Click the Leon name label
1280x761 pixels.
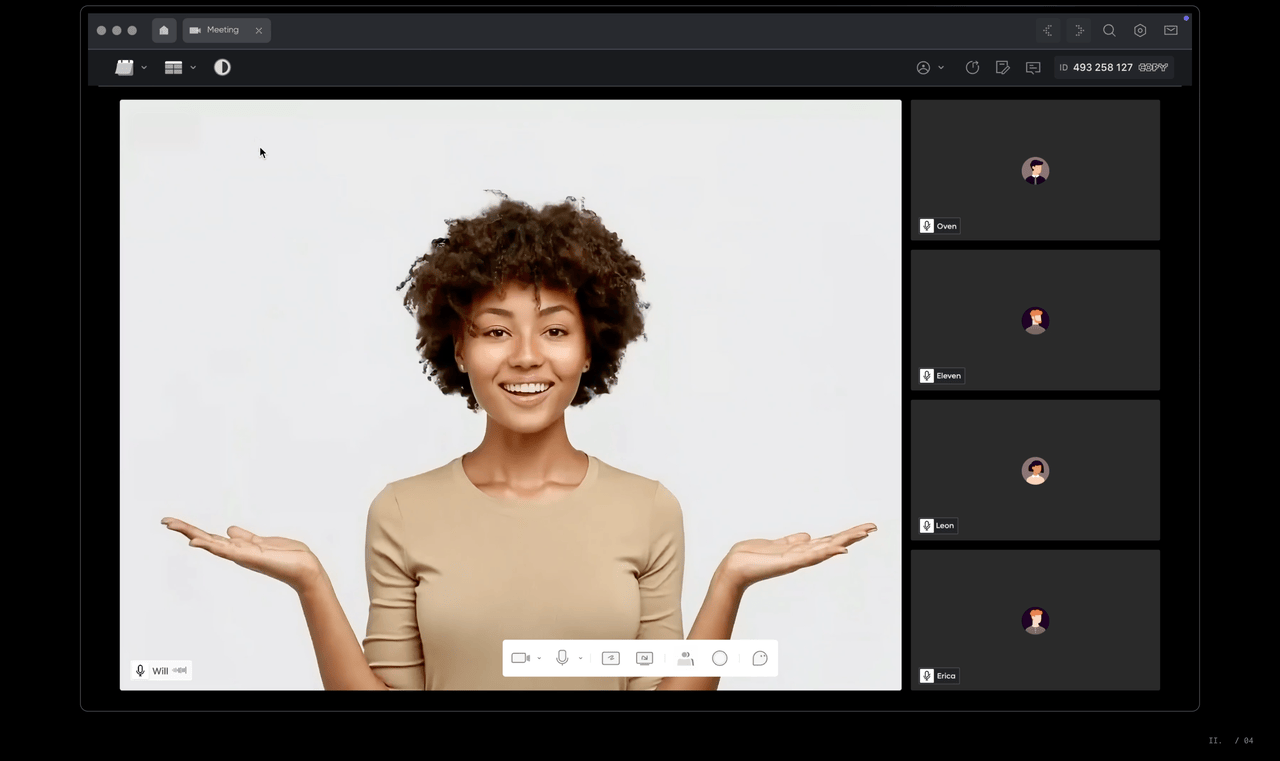945,525
